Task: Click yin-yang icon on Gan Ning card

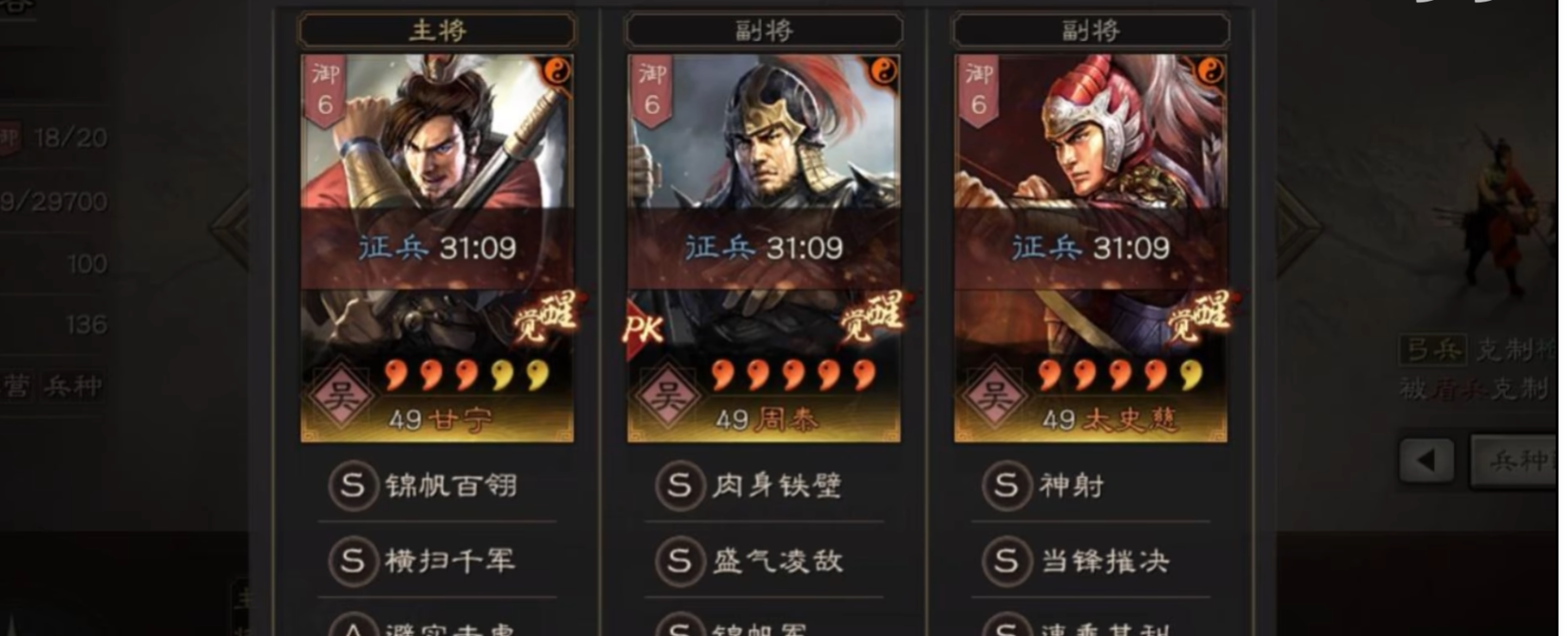Action: tap(557, 70)
